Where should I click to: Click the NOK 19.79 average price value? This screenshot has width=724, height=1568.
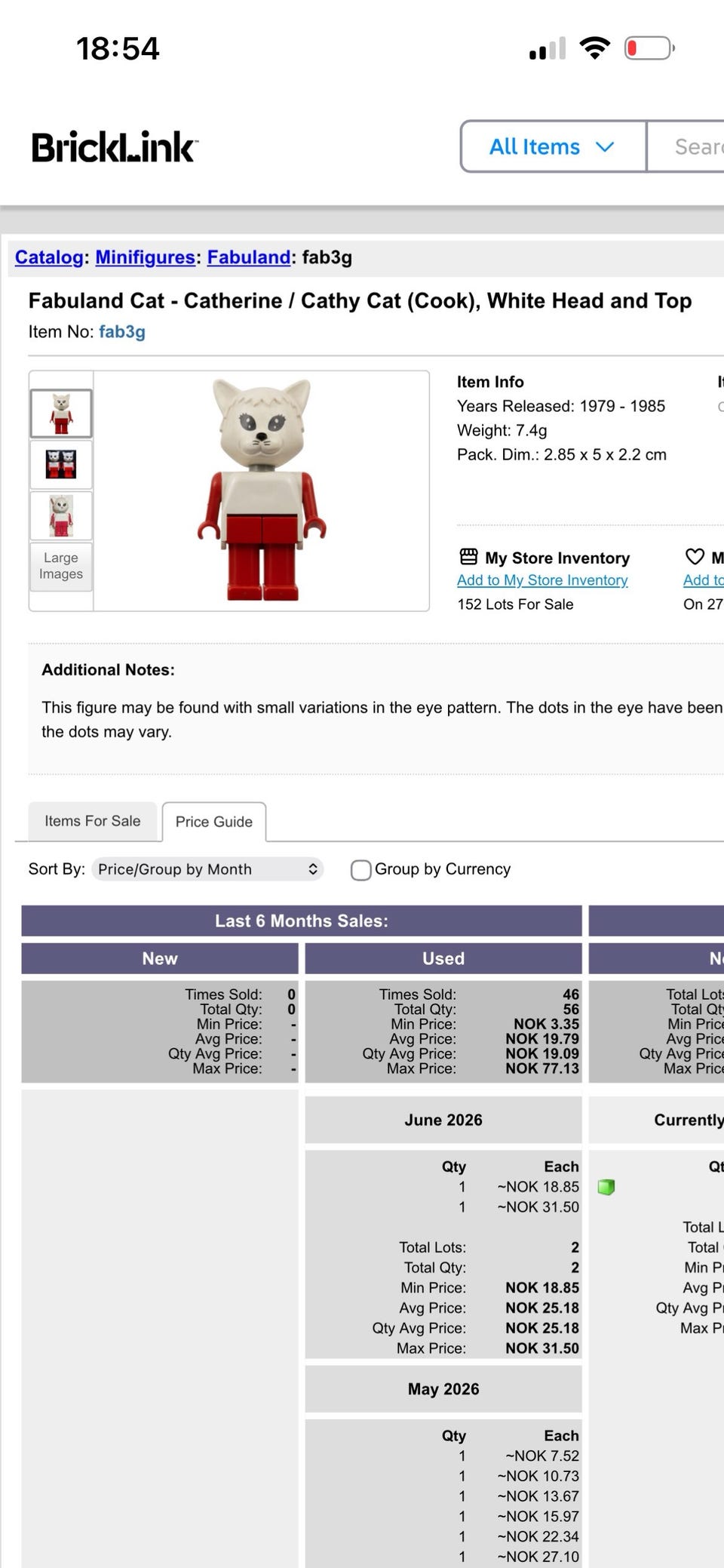pyautogui.click(x=542, y=1039)
